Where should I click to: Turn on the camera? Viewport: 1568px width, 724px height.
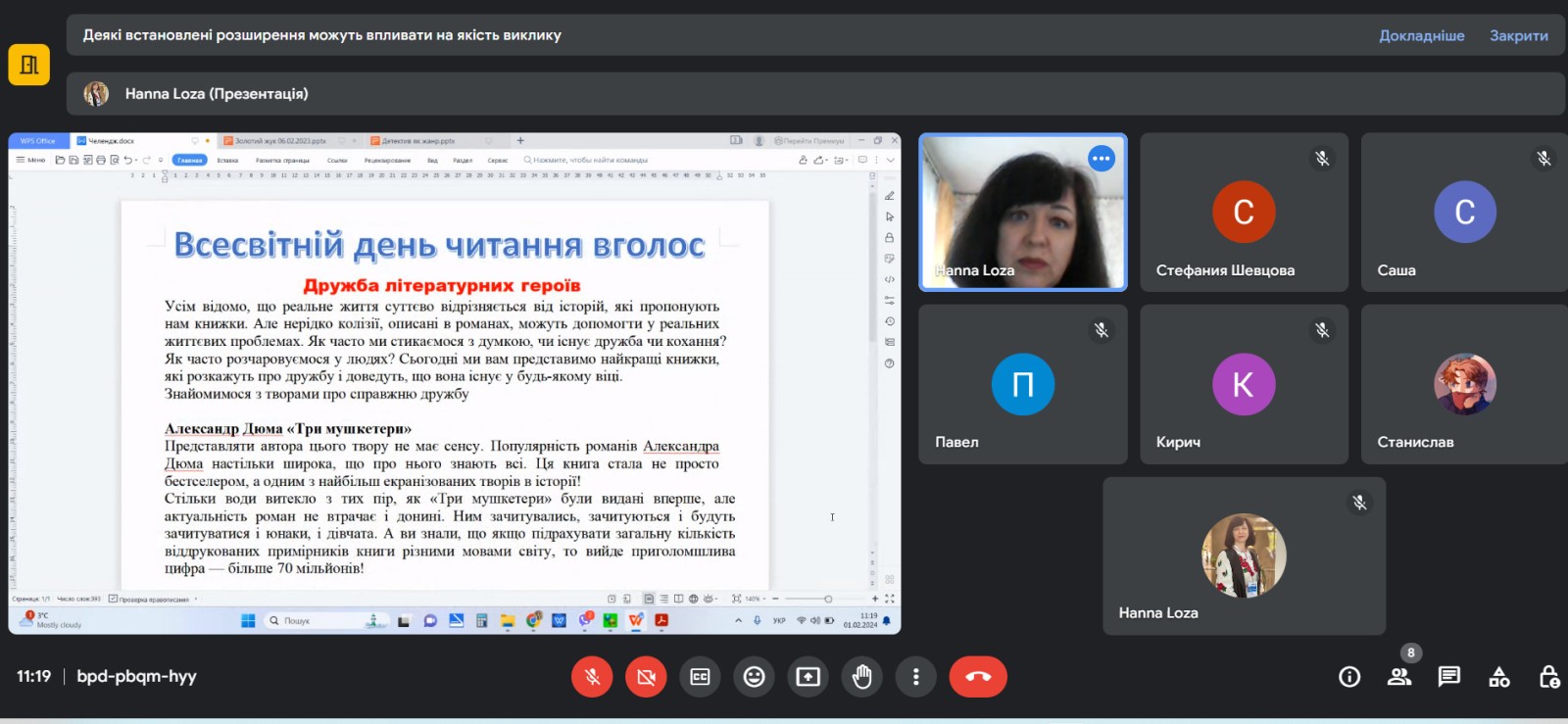[646, 677]
